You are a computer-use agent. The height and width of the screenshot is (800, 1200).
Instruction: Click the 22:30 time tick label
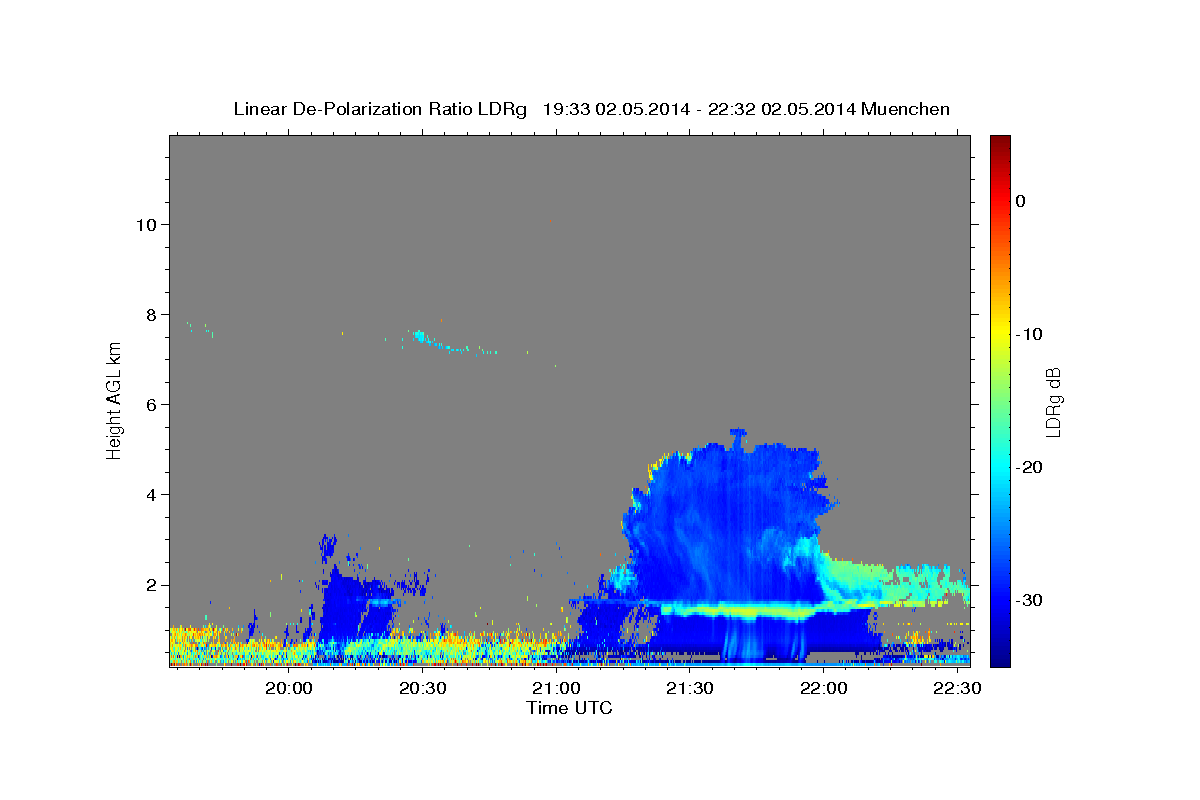[957, 688]
